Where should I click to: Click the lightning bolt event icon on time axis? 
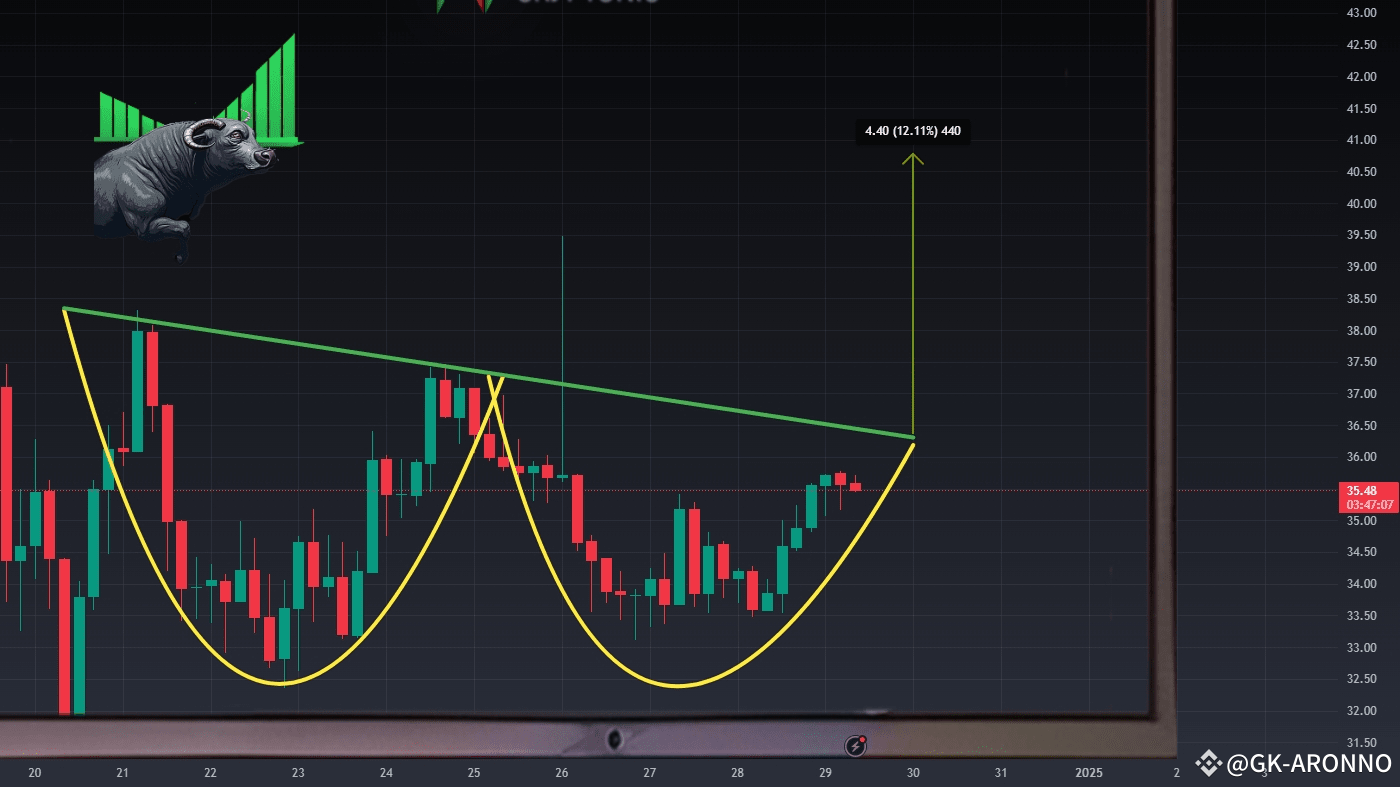[x=856, y=746]
